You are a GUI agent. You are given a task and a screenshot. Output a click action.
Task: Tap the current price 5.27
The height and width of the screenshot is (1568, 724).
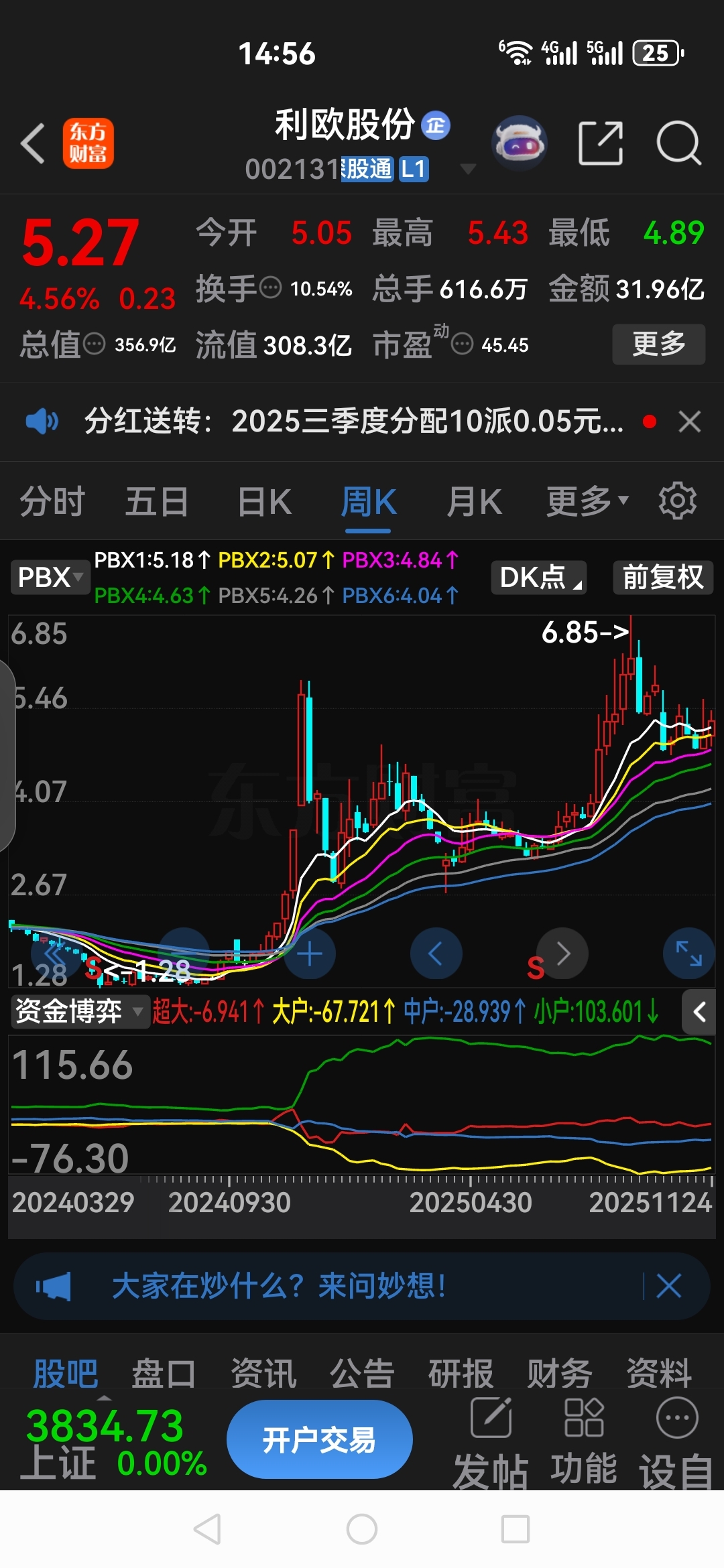80,243
